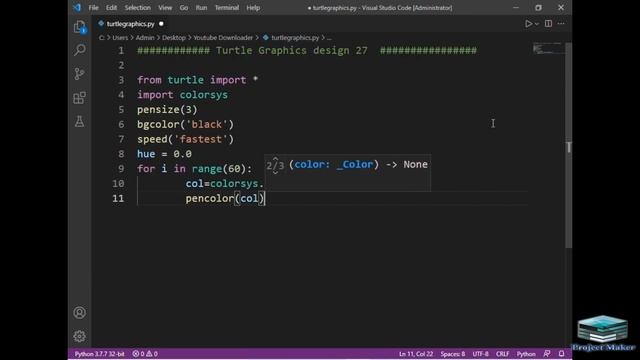Expand the run options dropdown arrow

point(537,24)
